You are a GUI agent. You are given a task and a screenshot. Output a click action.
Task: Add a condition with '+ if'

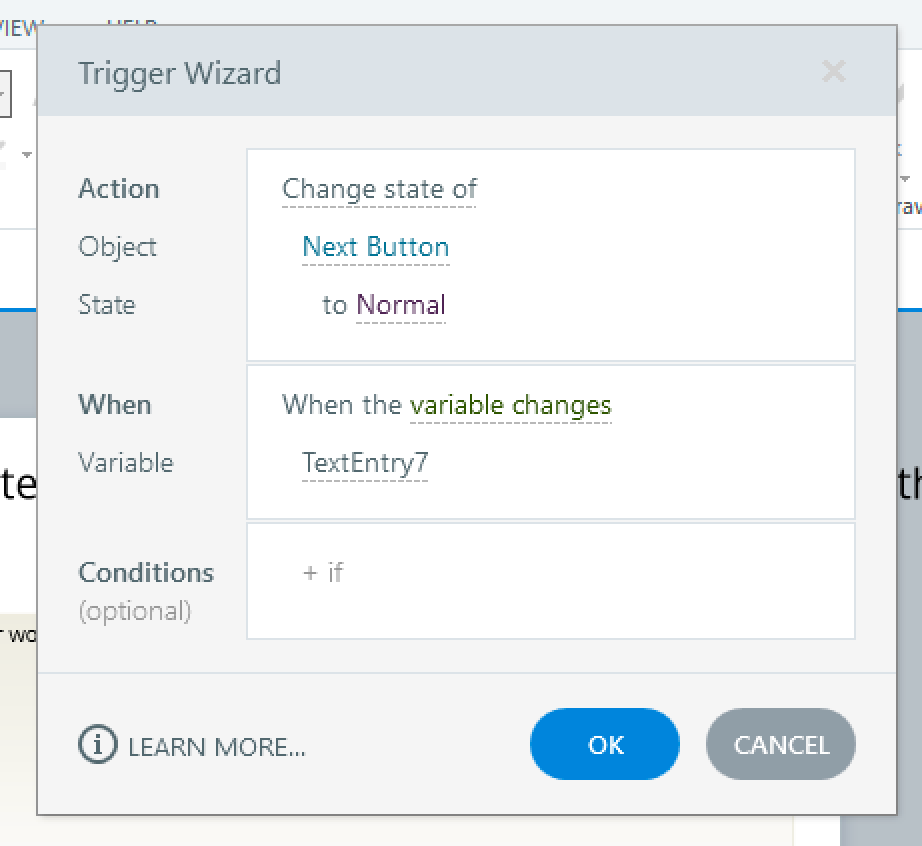323,572
